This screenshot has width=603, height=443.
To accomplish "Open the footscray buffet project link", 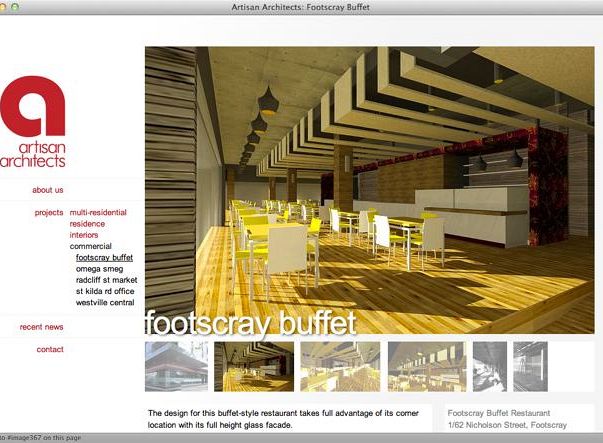I will click(104, 258).
